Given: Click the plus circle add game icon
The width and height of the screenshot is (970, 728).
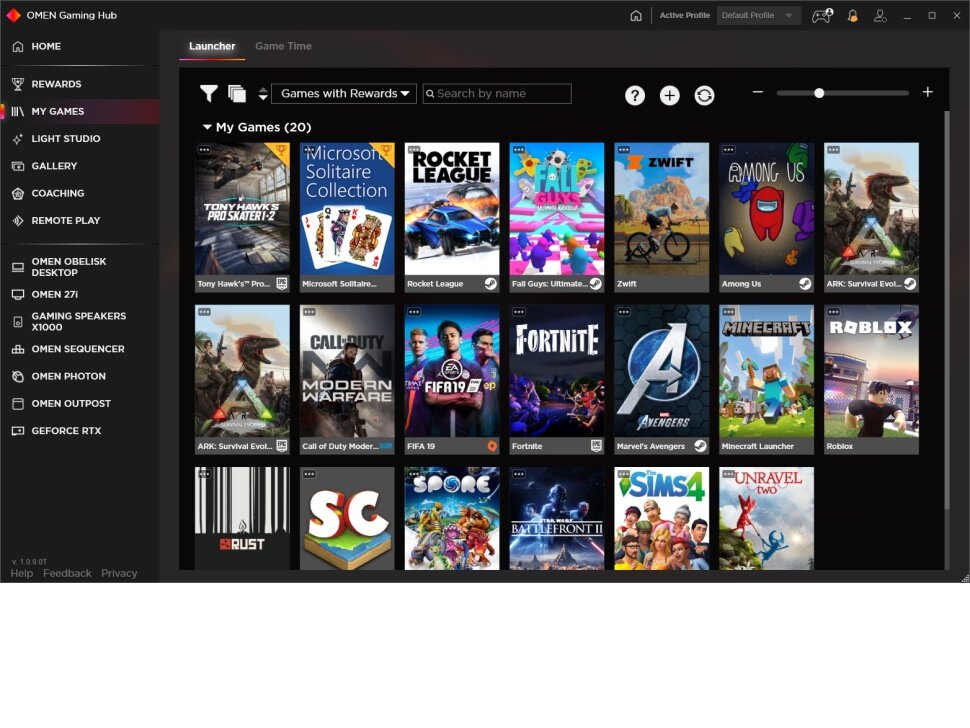Looking at the screenshot, I should 669,95.
